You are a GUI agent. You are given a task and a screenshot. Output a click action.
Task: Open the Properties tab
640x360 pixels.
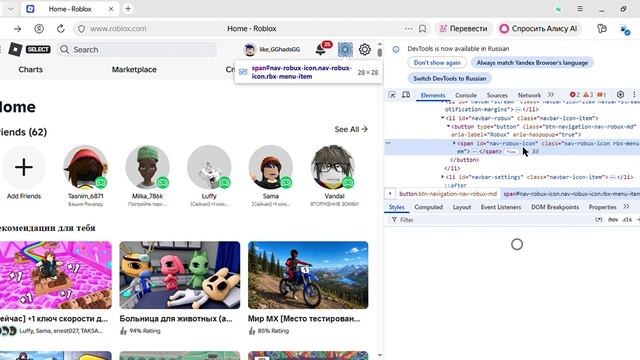point(602,207)
